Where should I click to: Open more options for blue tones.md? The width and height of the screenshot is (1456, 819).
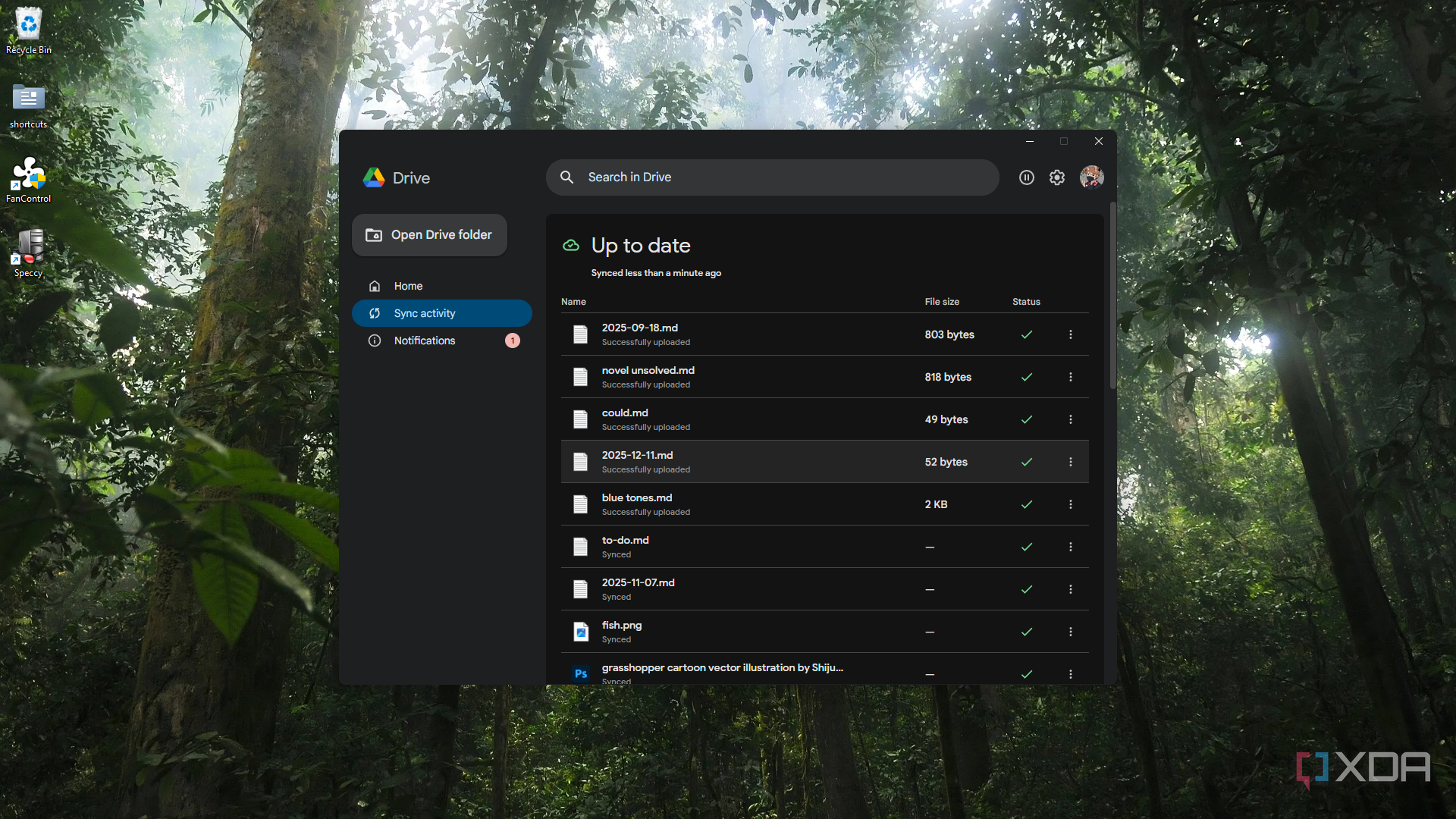click(1071, 504)
